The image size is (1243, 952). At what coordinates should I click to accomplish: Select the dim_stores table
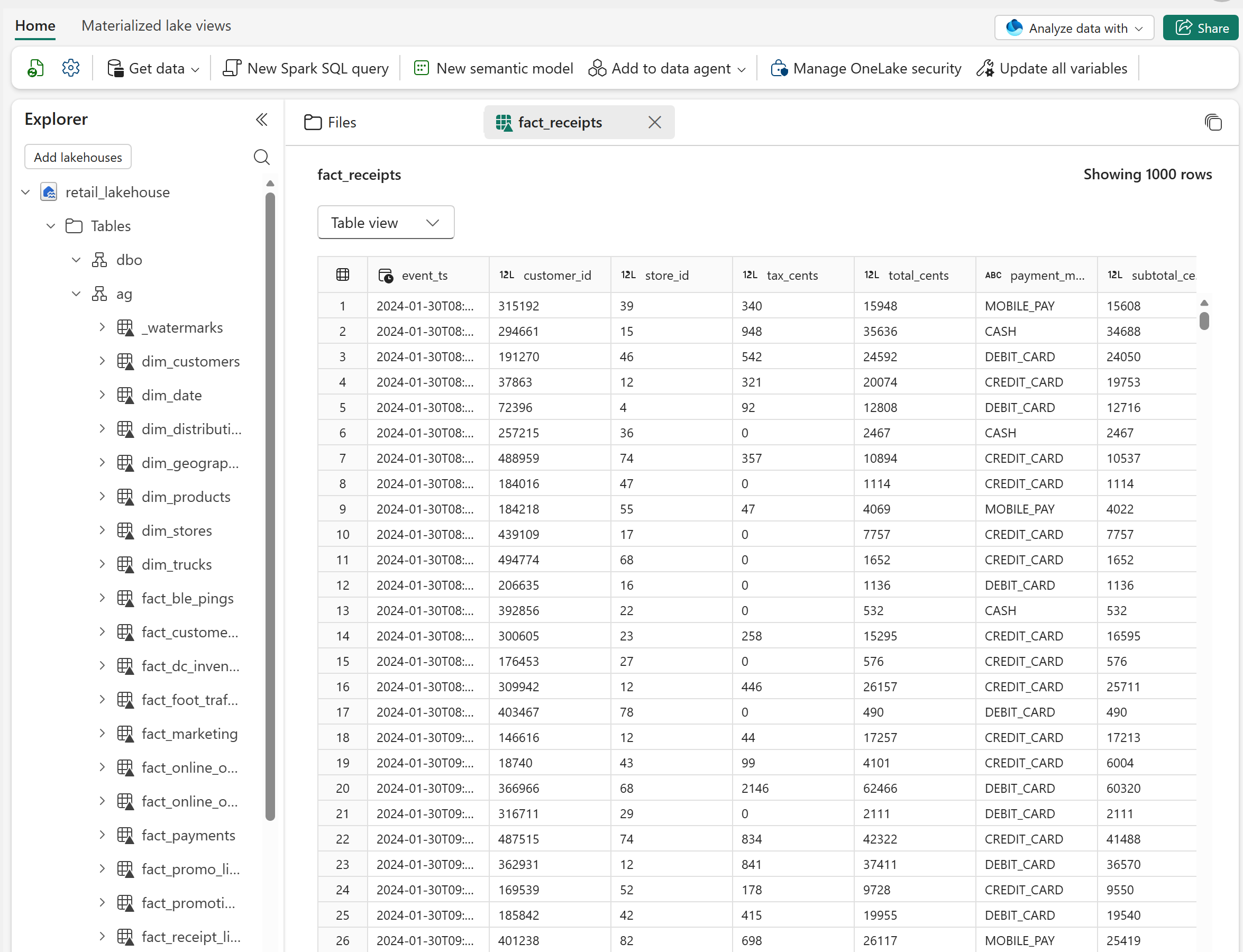[x=177, y=531]
